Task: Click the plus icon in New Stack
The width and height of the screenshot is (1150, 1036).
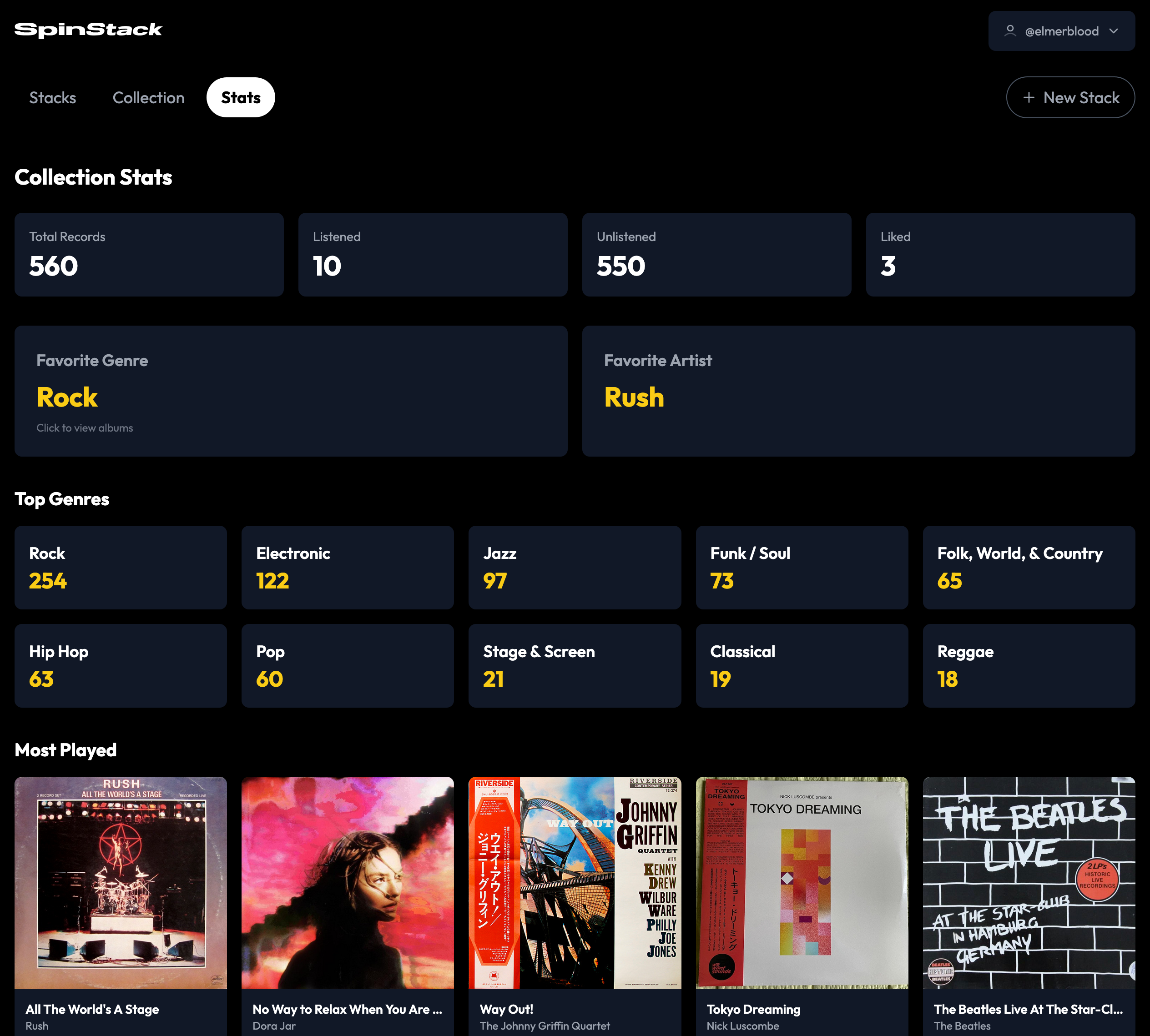Action: click(x=1029, y=98)
